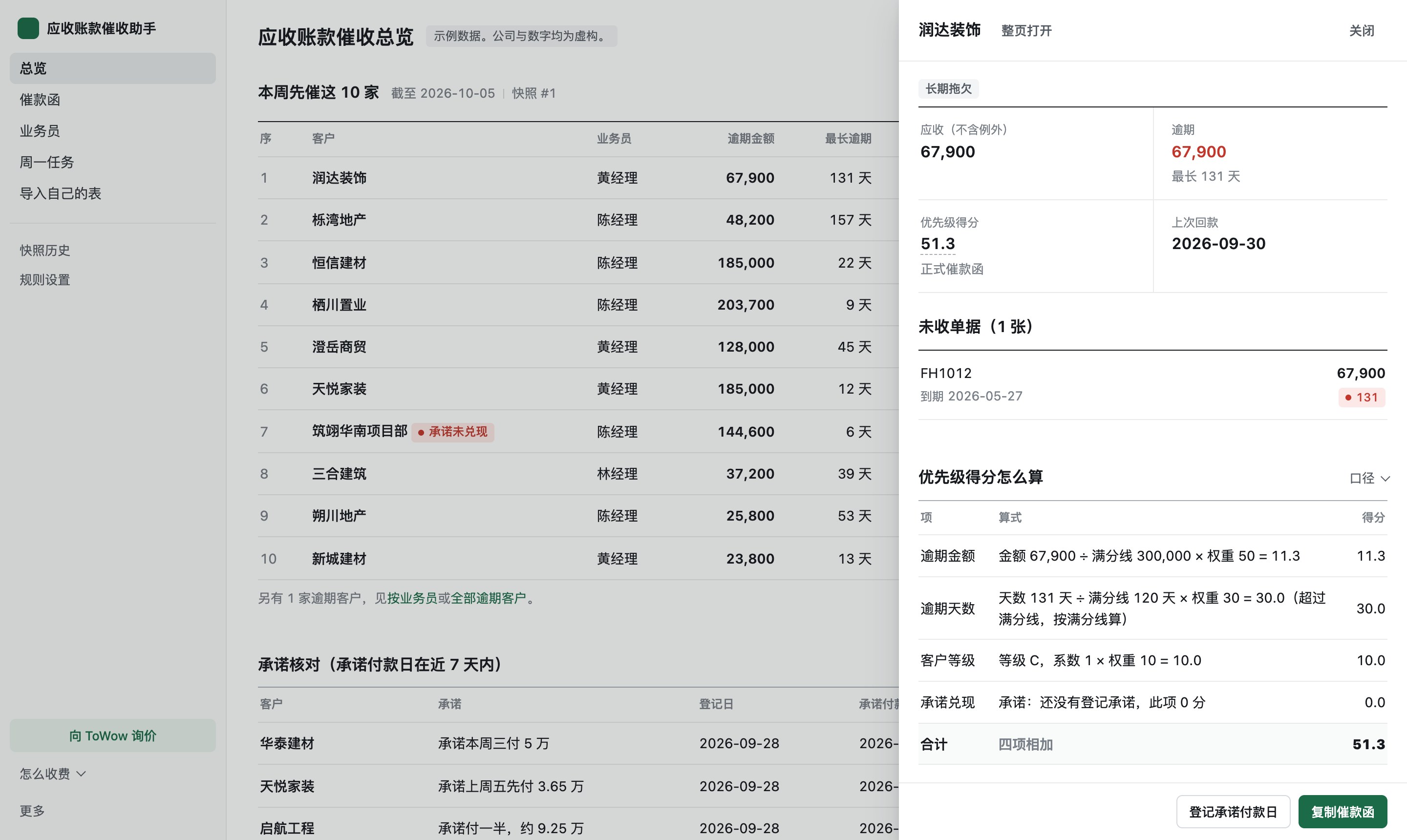
Task: Close the 润达装饰 panel via 关闭
Action: point(1361,31)
